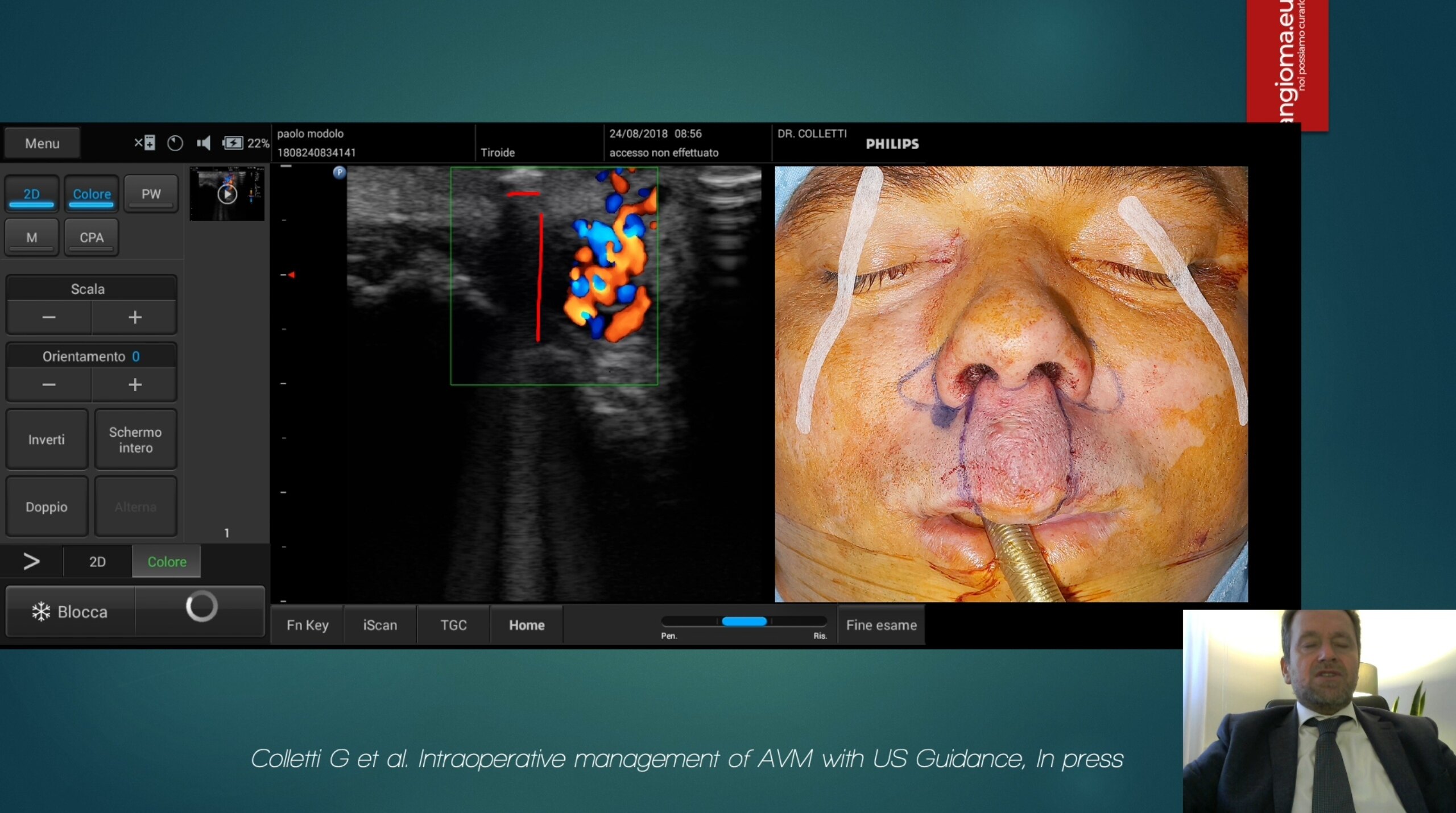
Task: Enable the PW Doppler mode
Action: (151, 194)
